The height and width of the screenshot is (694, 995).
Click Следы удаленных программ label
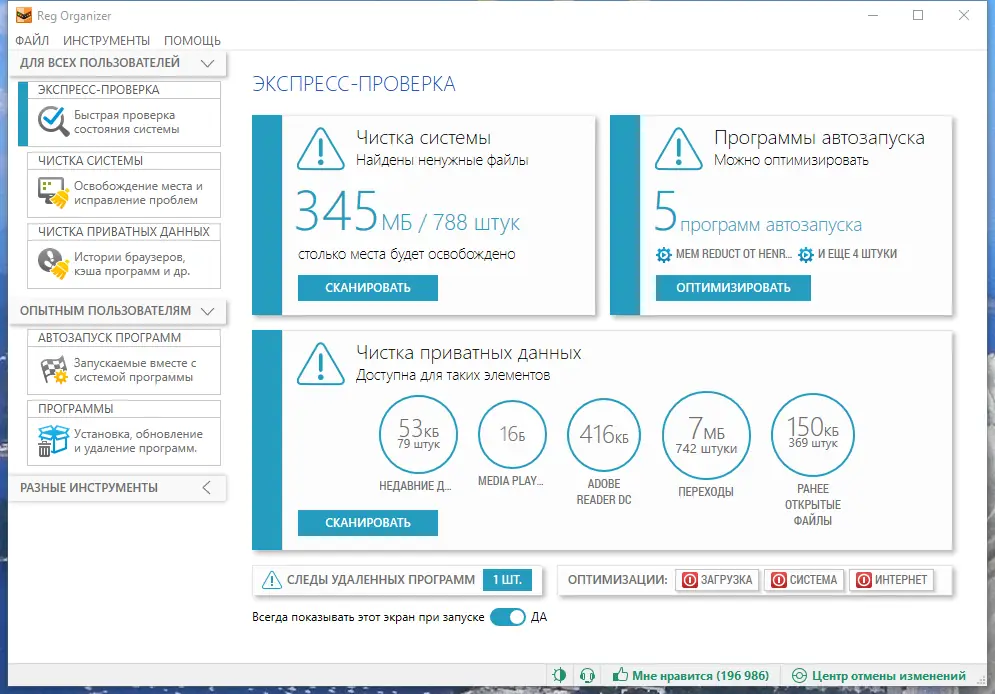click(381, 580)
